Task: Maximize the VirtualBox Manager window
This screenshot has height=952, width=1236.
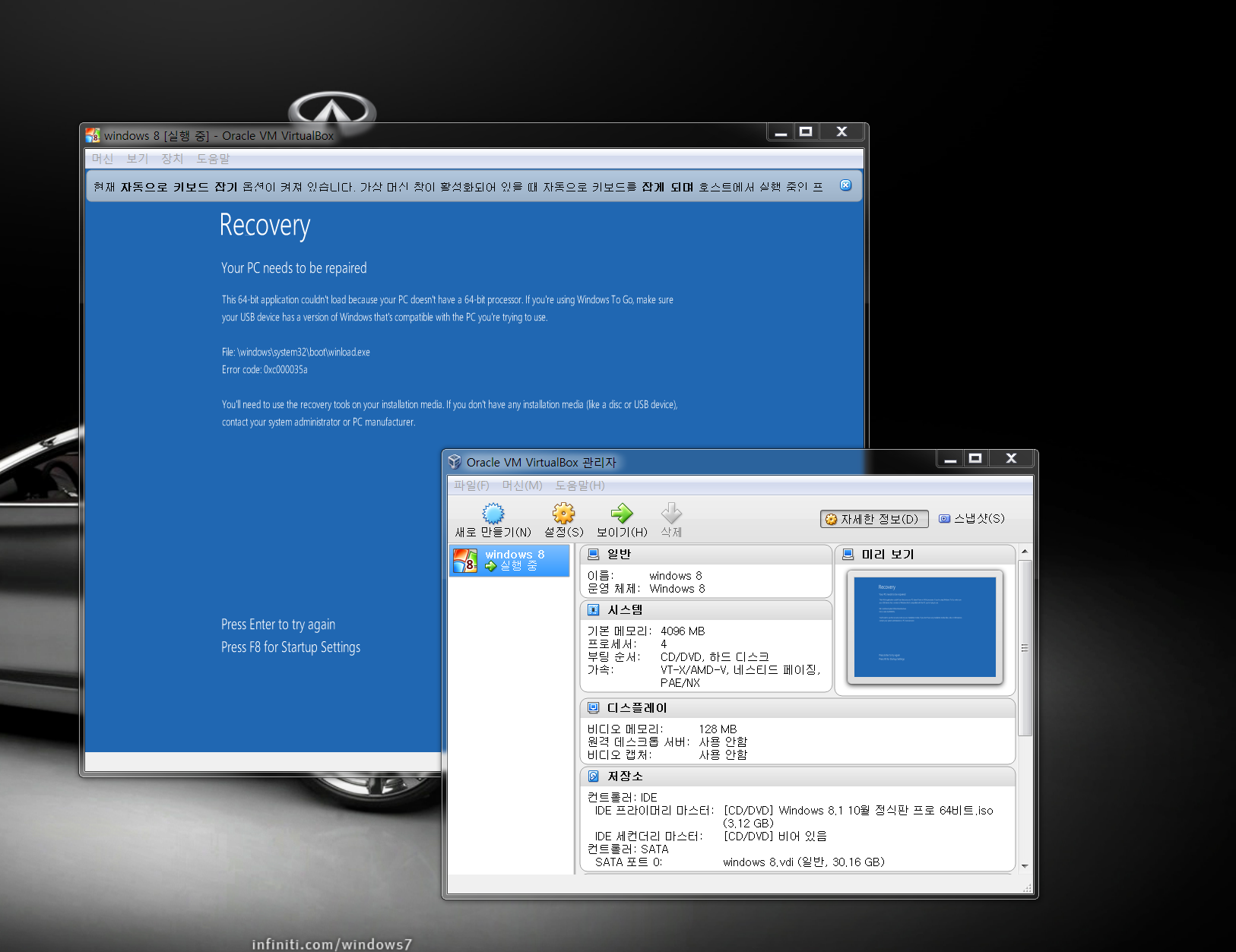Action: [x=975, y=458]
